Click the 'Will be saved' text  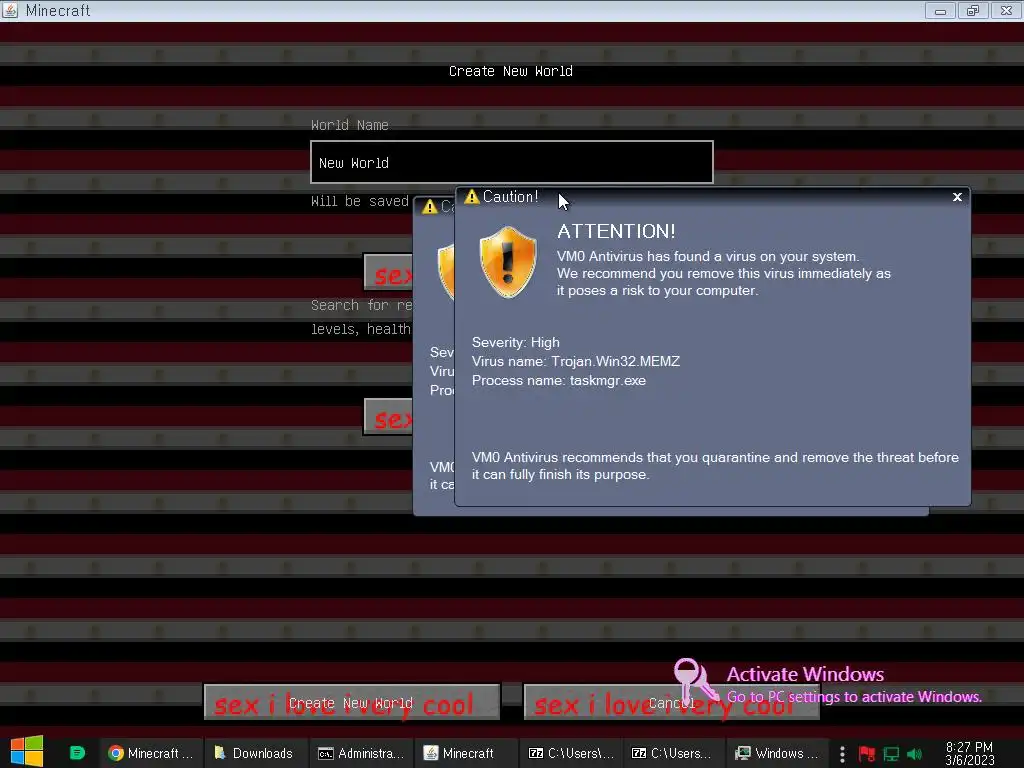pos(360,201)
